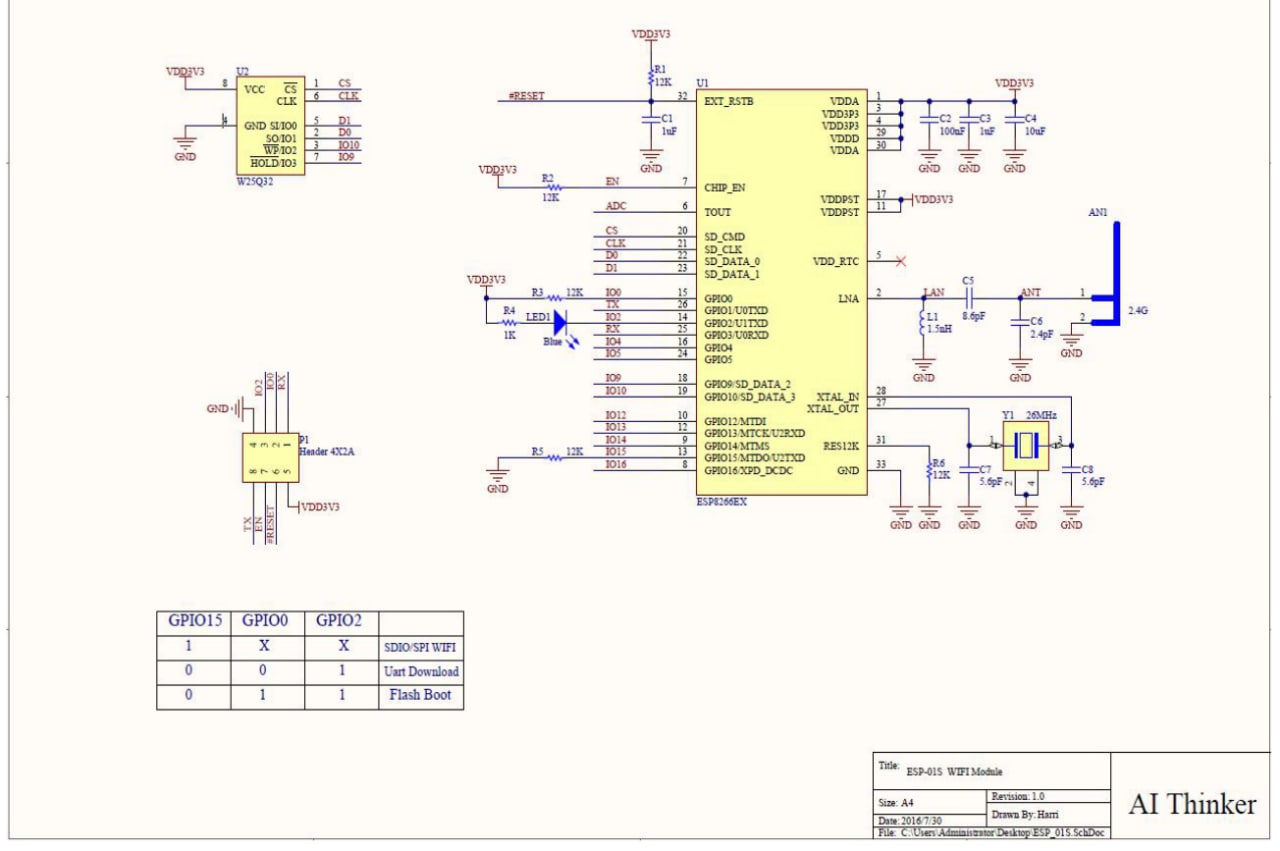Click the 'RES12K' pin label

click(x=839, y=446)
